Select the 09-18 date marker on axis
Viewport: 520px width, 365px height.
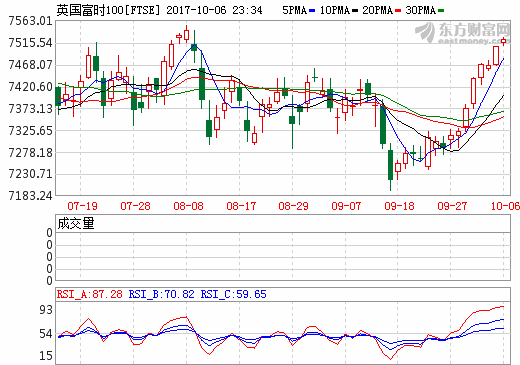point(399,206)
